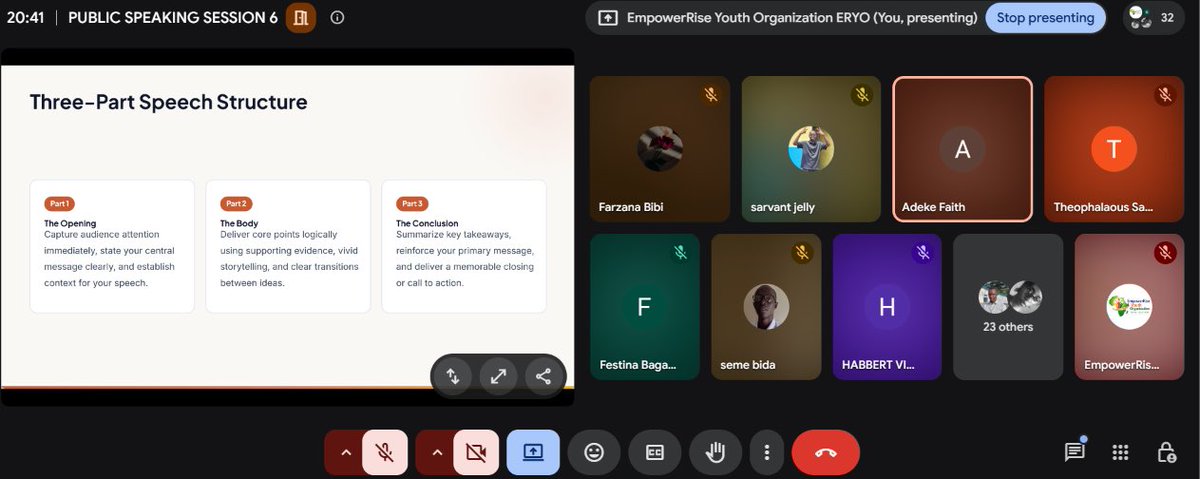
Task: Click the Part 1 badge on the slide
Action: pyautogui.click(x=59, y=203)
